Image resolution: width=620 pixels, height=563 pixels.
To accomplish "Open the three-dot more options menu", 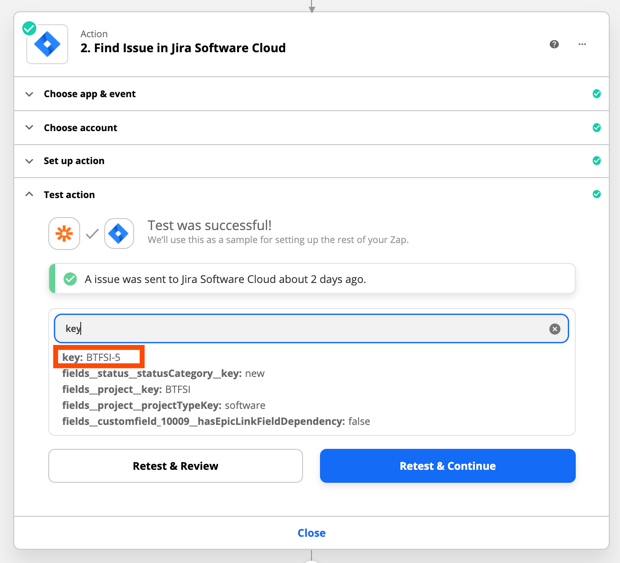I will point(582,44).
